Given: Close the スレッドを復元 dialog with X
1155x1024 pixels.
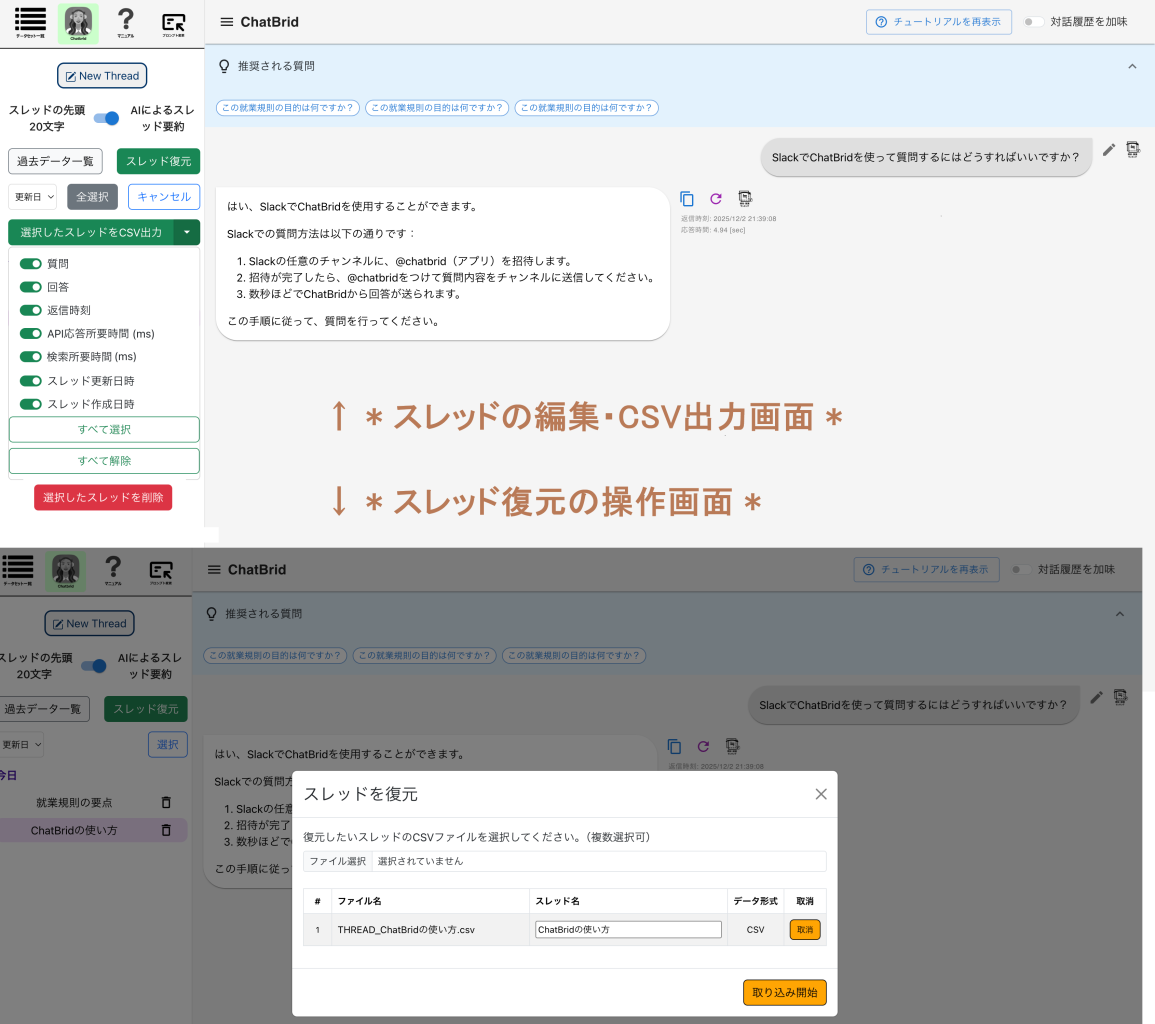Looking at the screenshot, I should coord(821,794).
